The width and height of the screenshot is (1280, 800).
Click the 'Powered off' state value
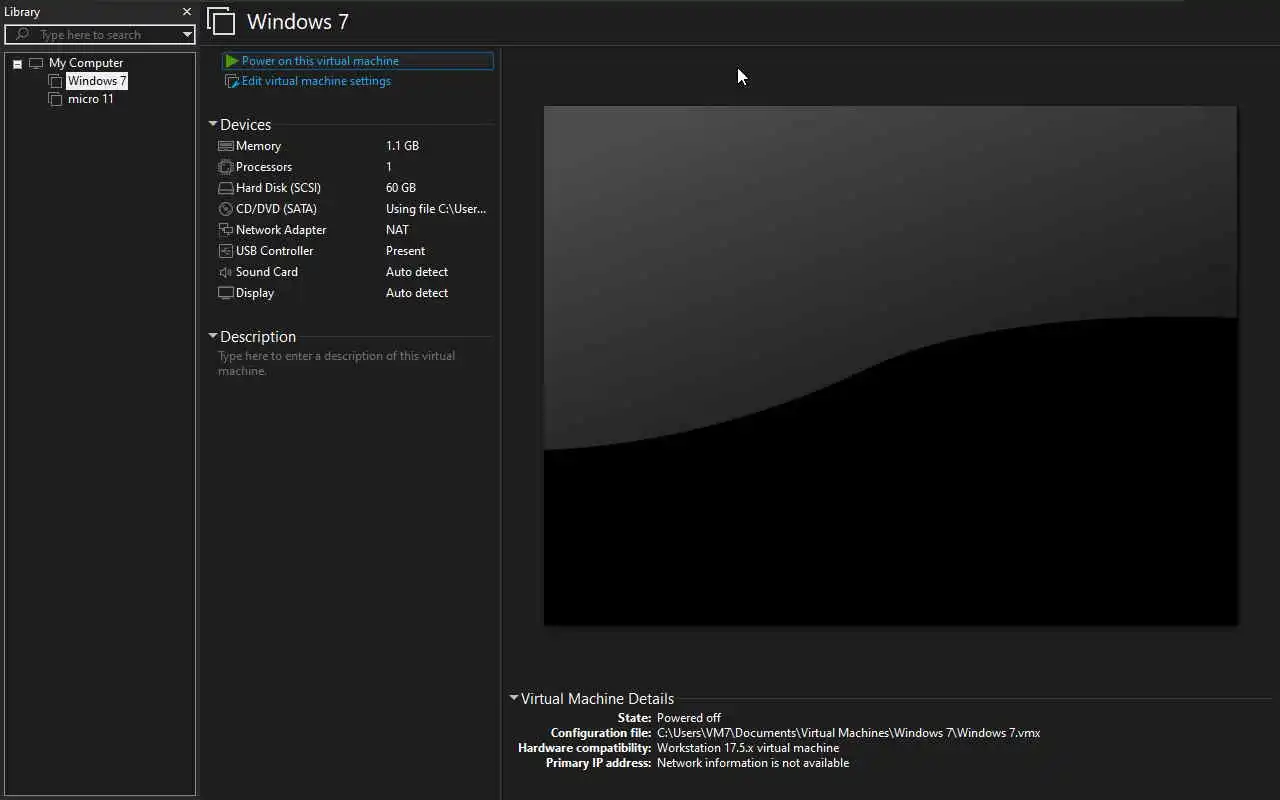pyautogui.click(x=689, y=718)
